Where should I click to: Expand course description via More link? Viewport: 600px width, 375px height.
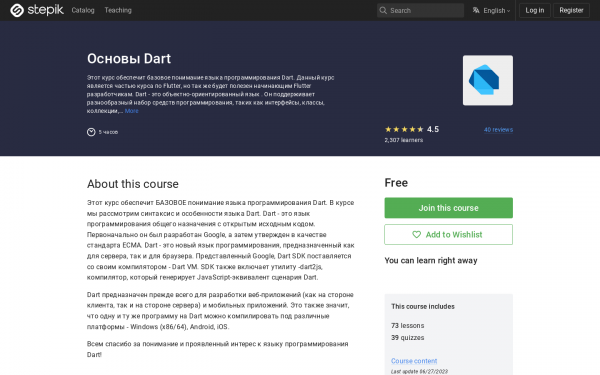131,111
